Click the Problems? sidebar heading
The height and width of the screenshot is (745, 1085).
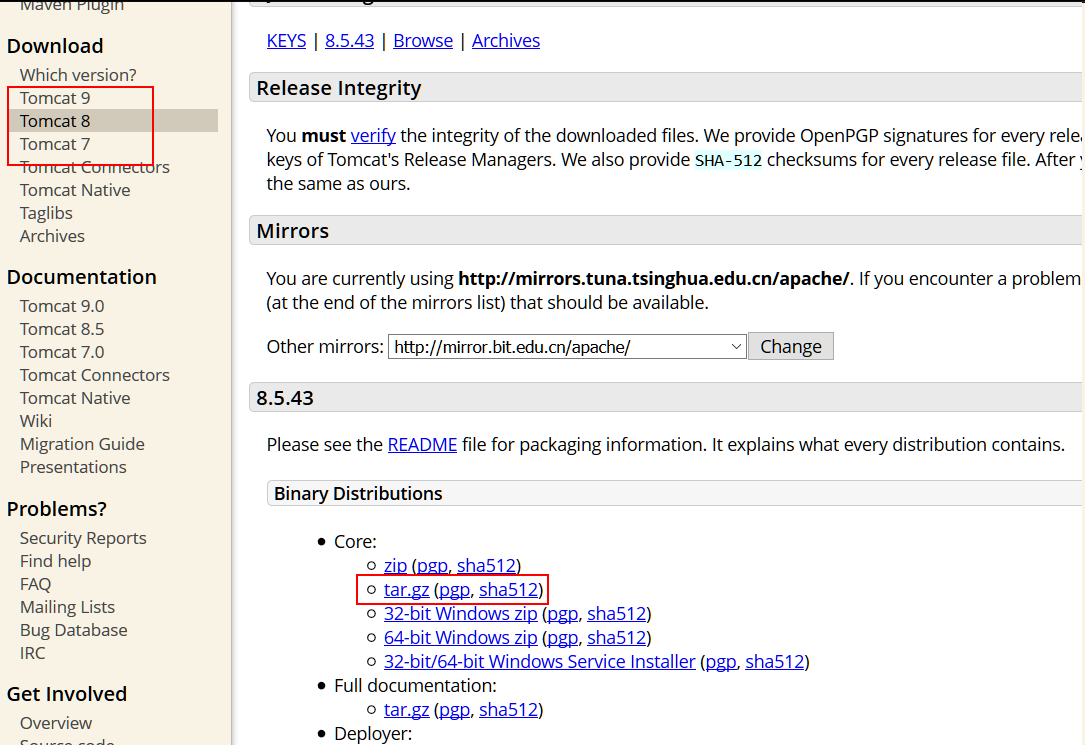[57, 509]
